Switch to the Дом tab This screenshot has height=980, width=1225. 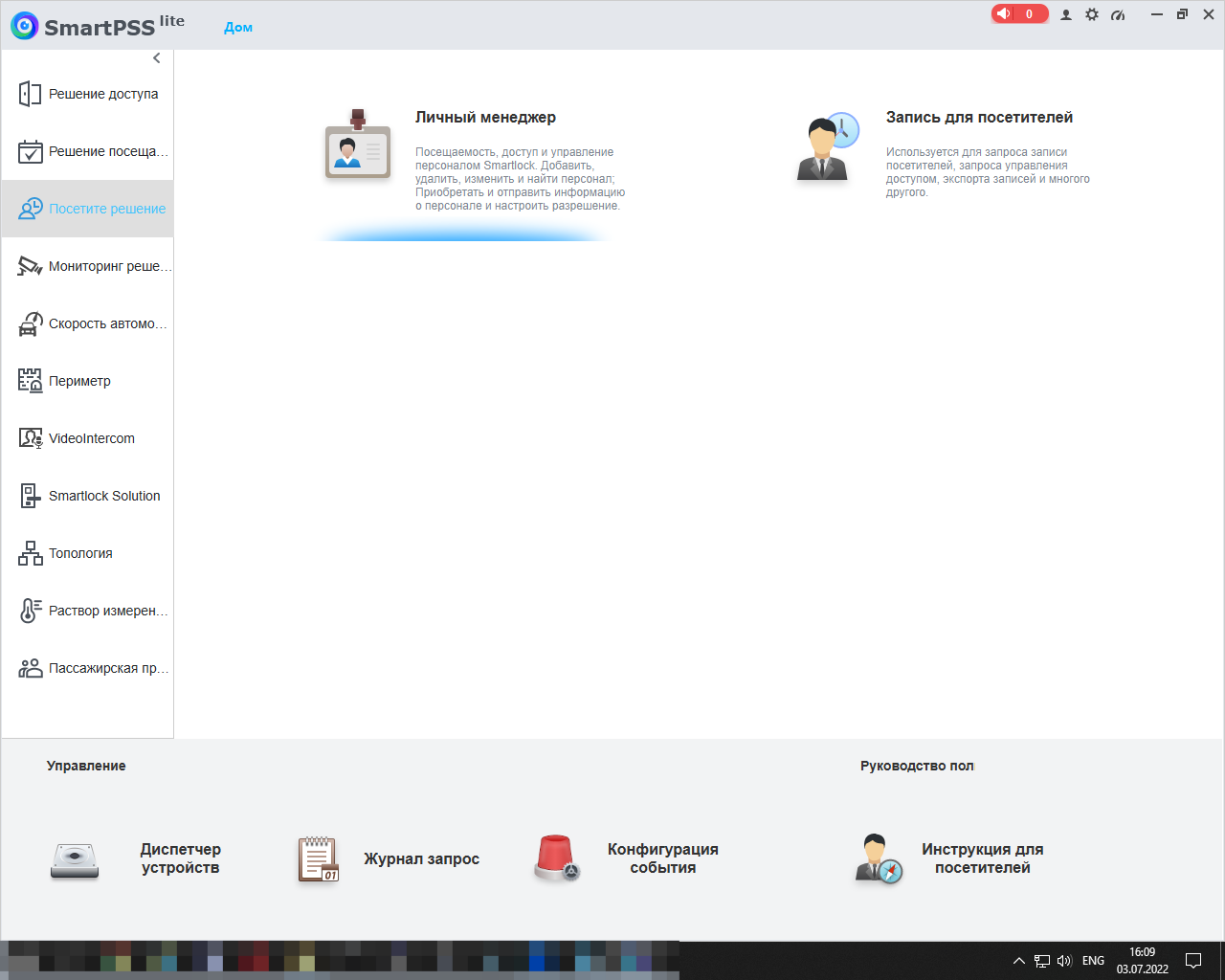pyautogui.click(x=238, y=27)
